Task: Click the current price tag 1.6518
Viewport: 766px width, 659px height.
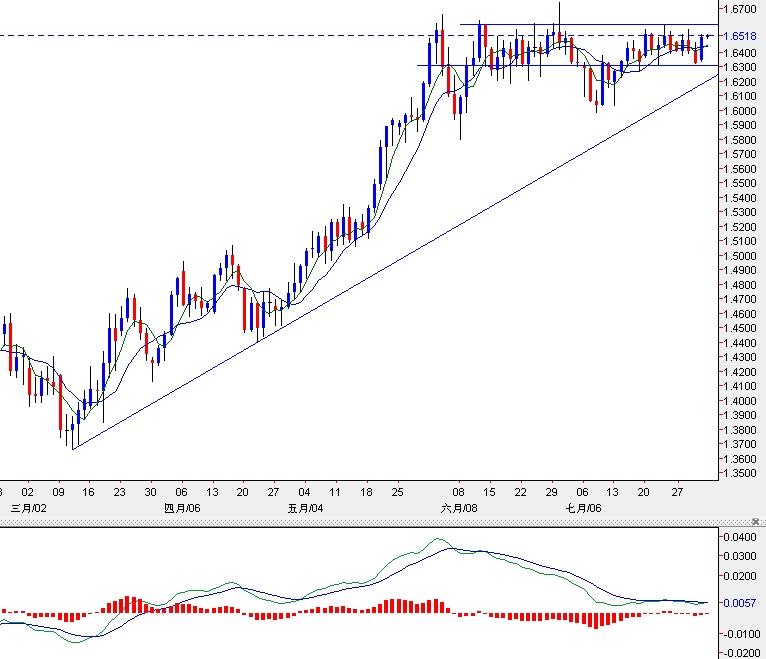Action: point(739,36)
